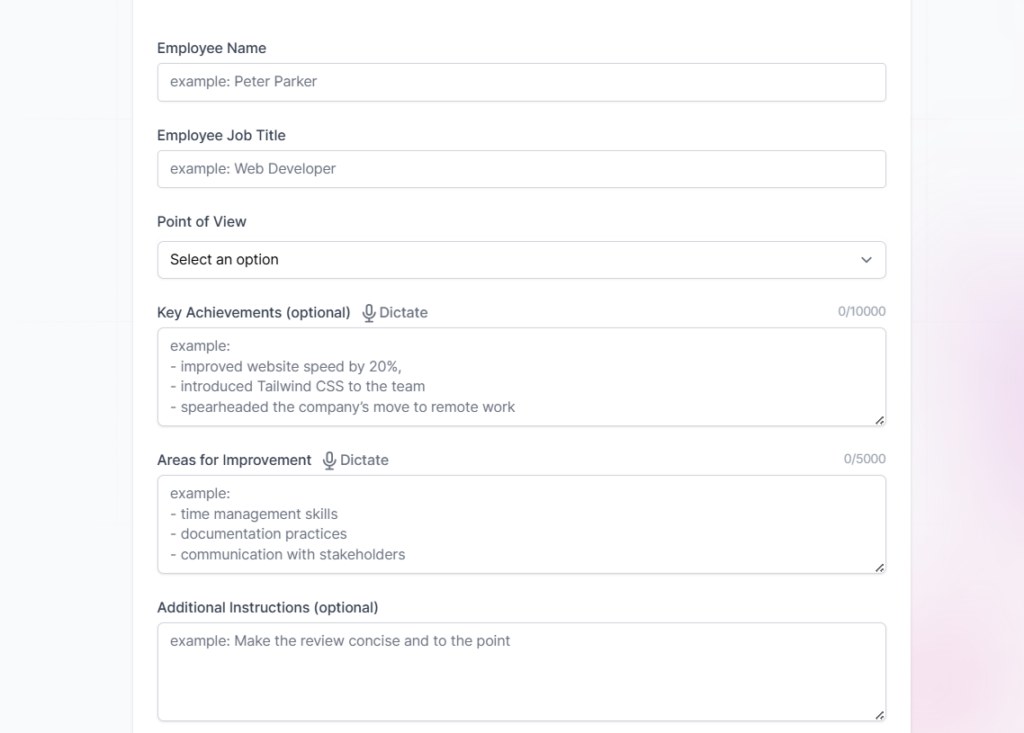The image size is (1024, 733).
Task: Click the microphone icon beside Areas for Improvement
Action: (330, 460)
